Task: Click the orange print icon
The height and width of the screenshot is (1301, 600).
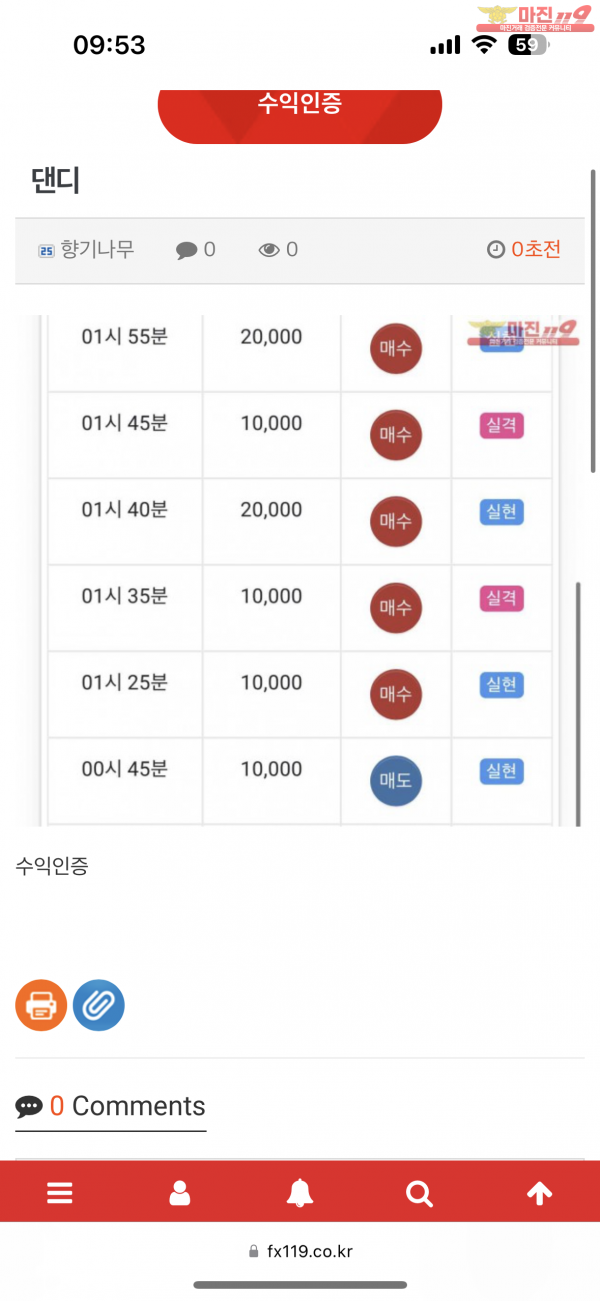Action: (41, 1005)
